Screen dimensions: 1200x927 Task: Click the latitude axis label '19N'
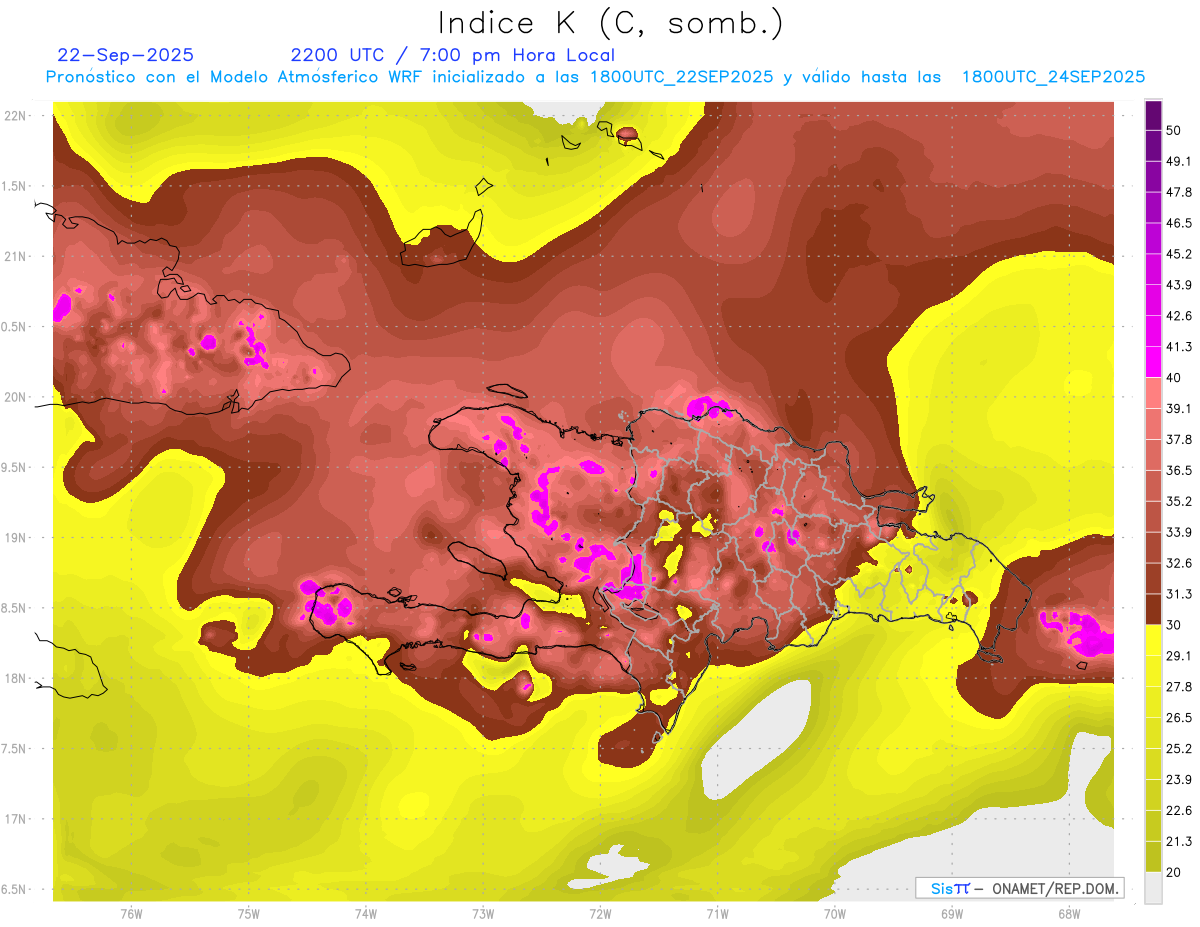click(x=14, y=538)
